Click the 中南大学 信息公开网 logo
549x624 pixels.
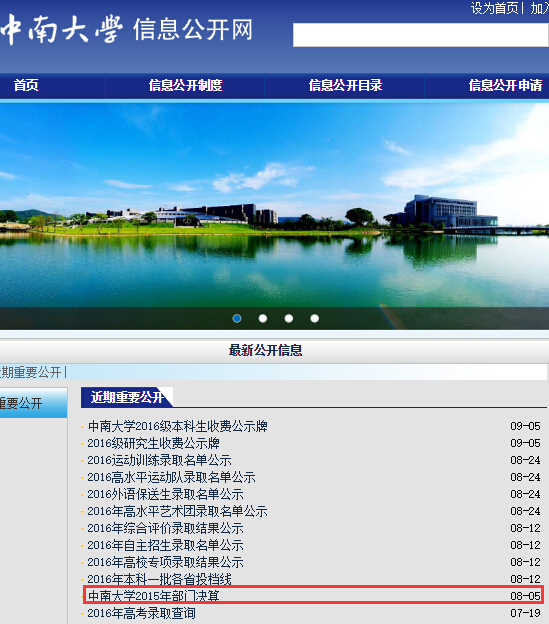point(127,29)
